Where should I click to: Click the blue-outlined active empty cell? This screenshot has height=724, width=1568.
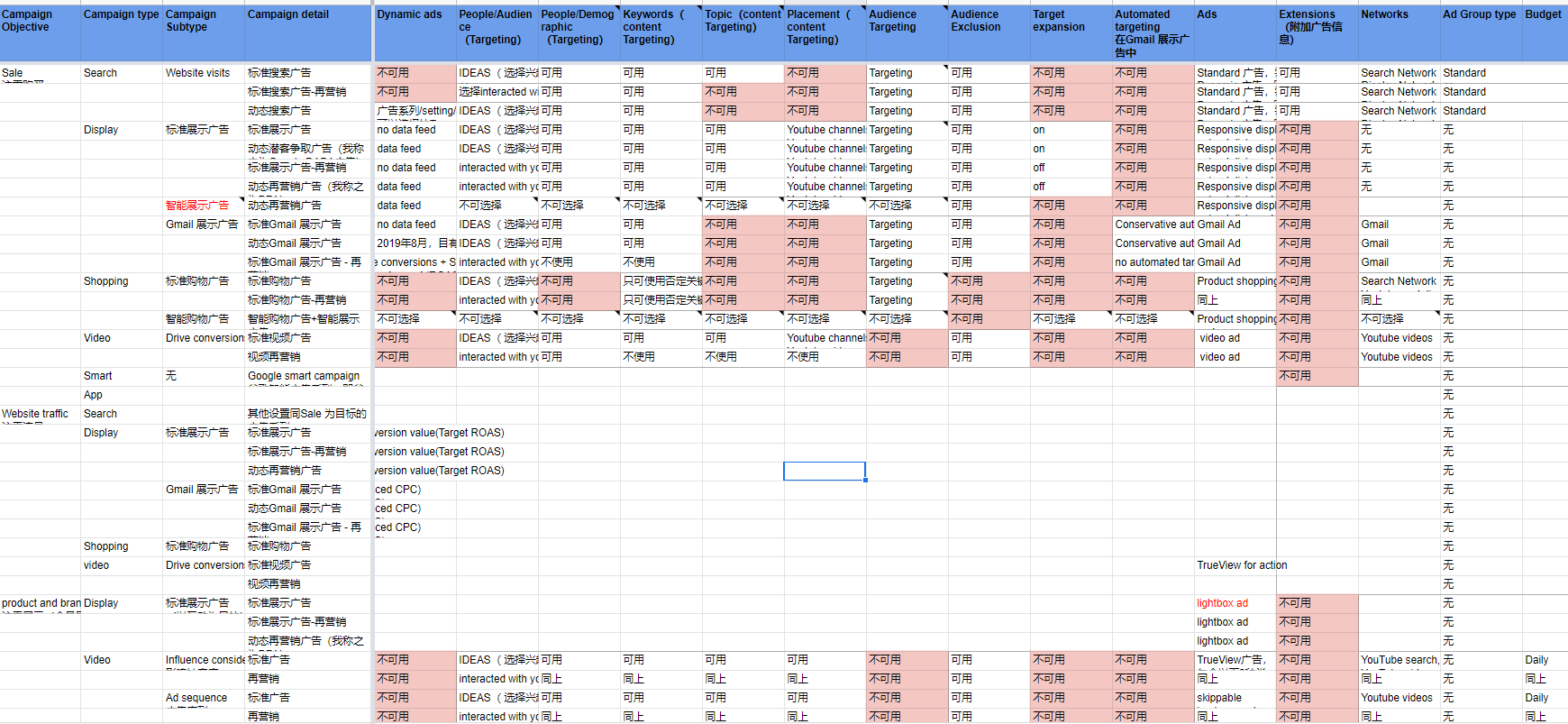coord(824,471)
